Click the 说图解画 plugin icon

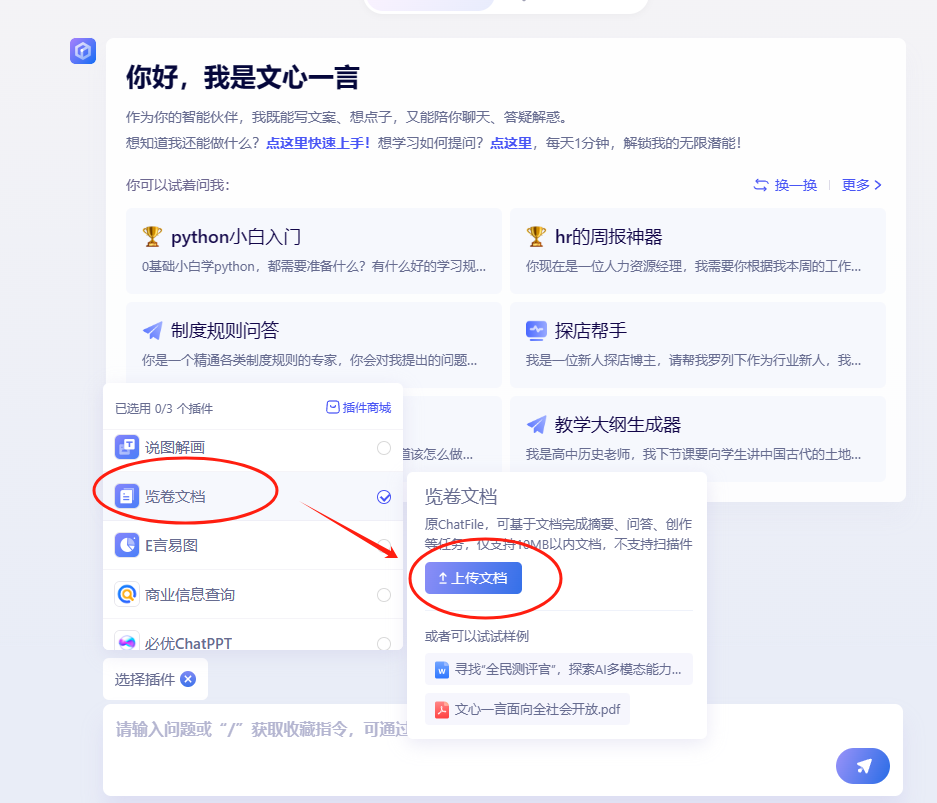coord(127,447)
